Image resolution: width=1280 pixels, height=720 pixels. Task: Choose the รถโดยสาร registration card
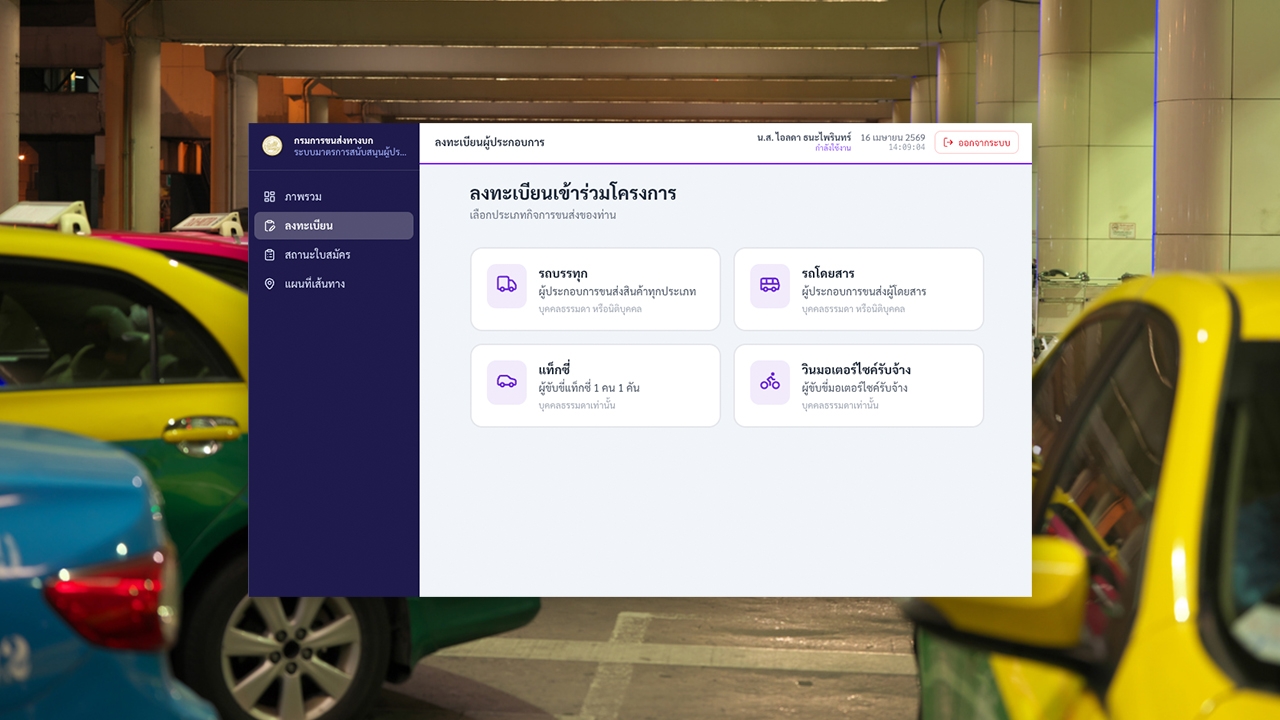click(x=858, y=289)
